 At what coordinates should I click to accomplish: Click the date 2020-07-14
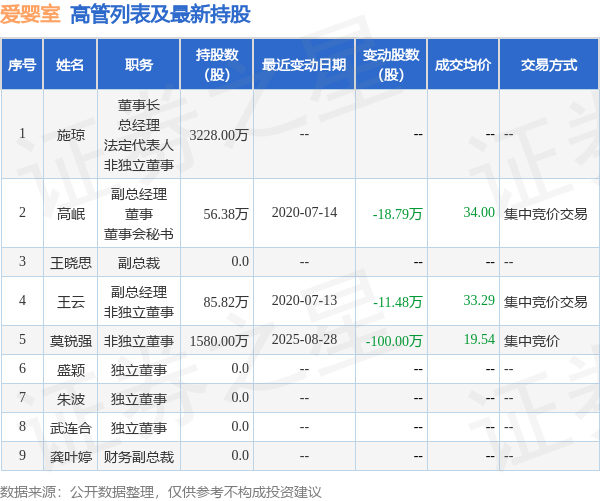click(304, 212)
